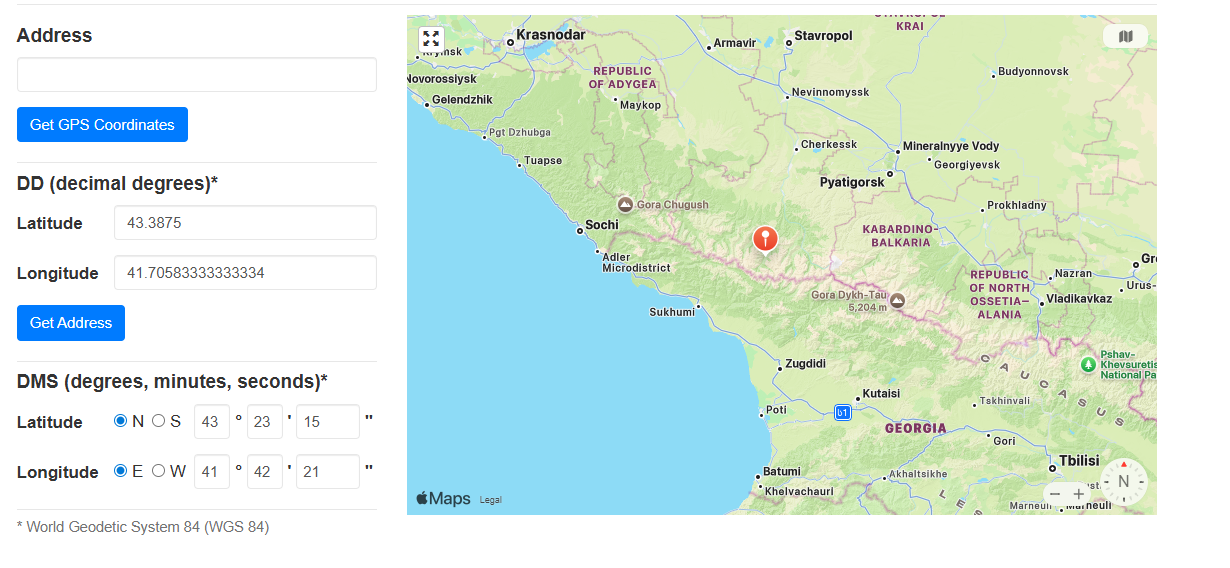The width and height of the screenshot is (1230, 568).
Task: Click the Sochi city label
Action: pyautogui.click(x=602, y=225)
